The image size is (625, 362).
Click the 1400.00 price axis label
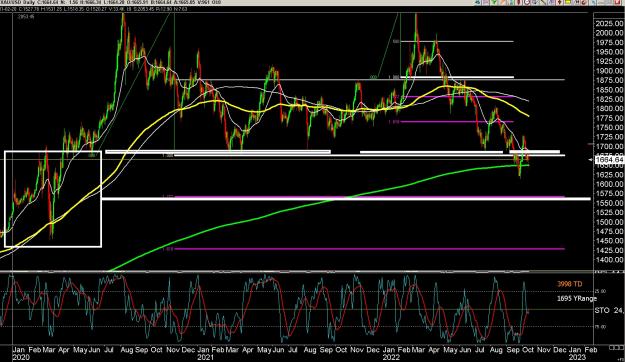609,260
